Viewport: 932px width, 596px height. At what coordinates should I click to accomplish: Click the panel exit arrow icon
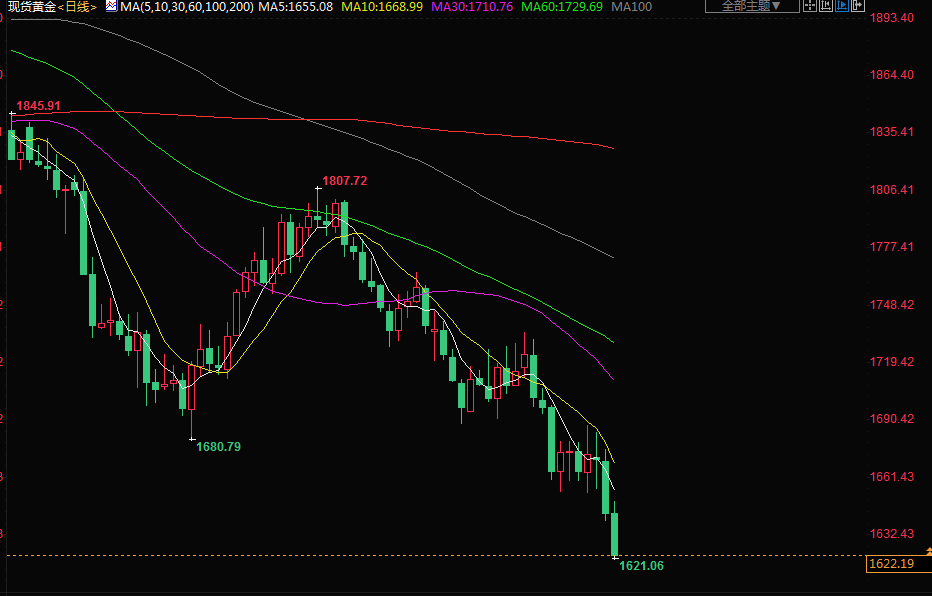tap(859, 5)
